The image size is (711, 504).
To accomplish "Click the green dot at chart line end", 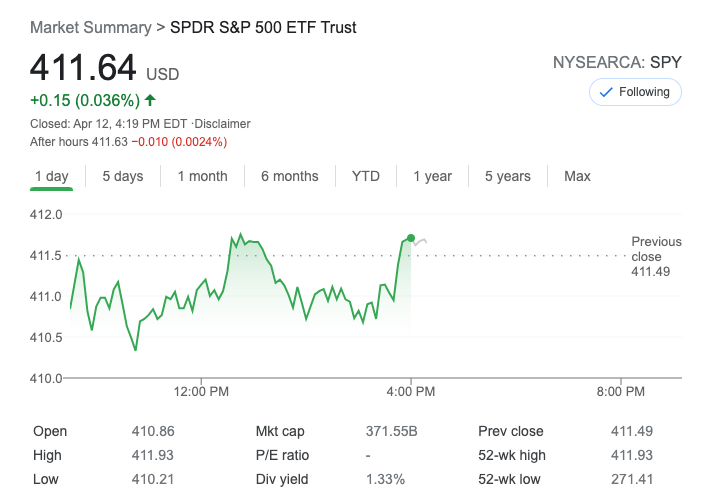I will [411, 237].
